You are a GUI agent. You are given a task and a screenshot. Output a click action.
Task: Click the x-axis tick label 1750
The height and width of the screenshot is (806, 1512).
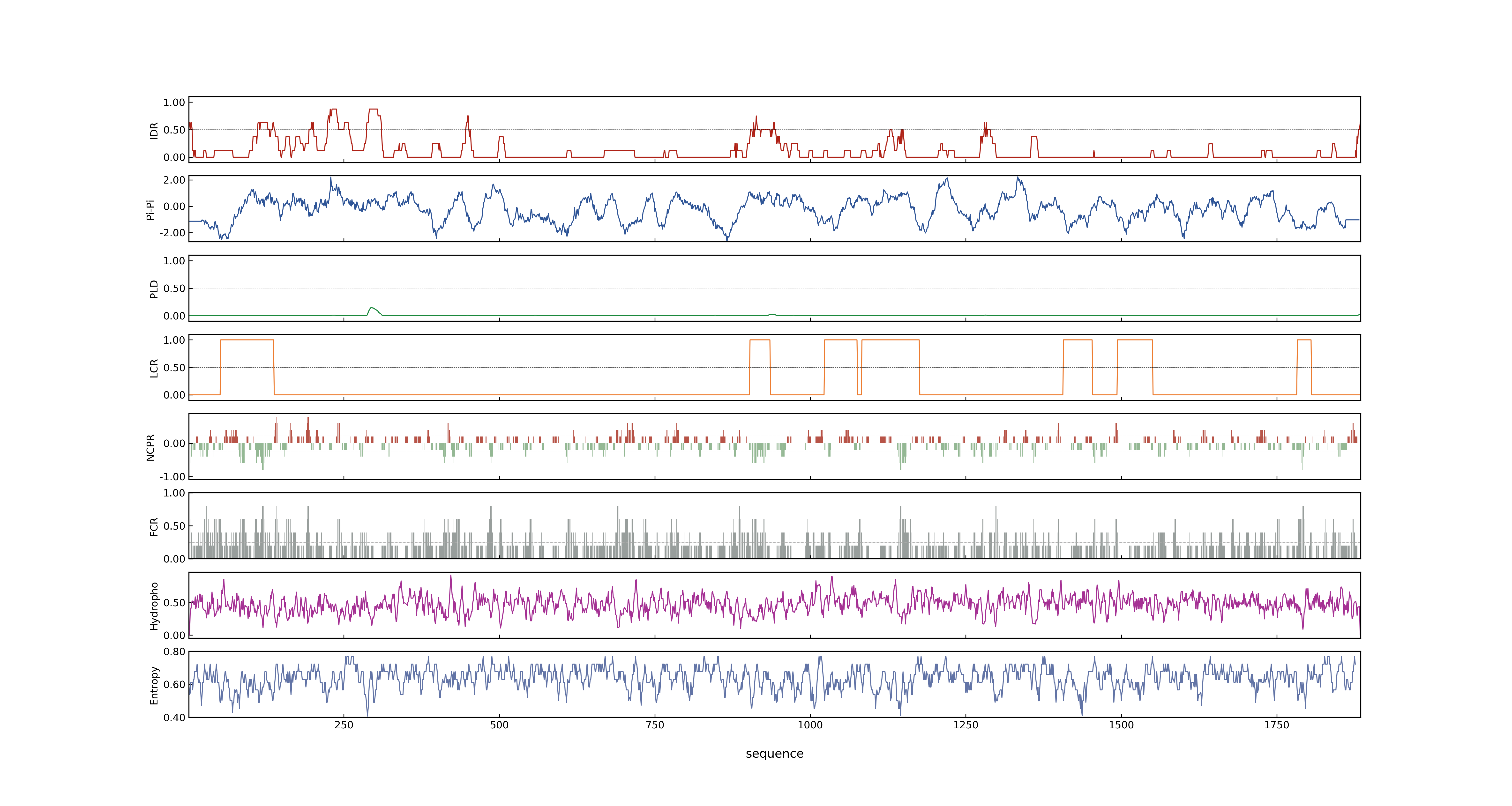[1277, 725]
